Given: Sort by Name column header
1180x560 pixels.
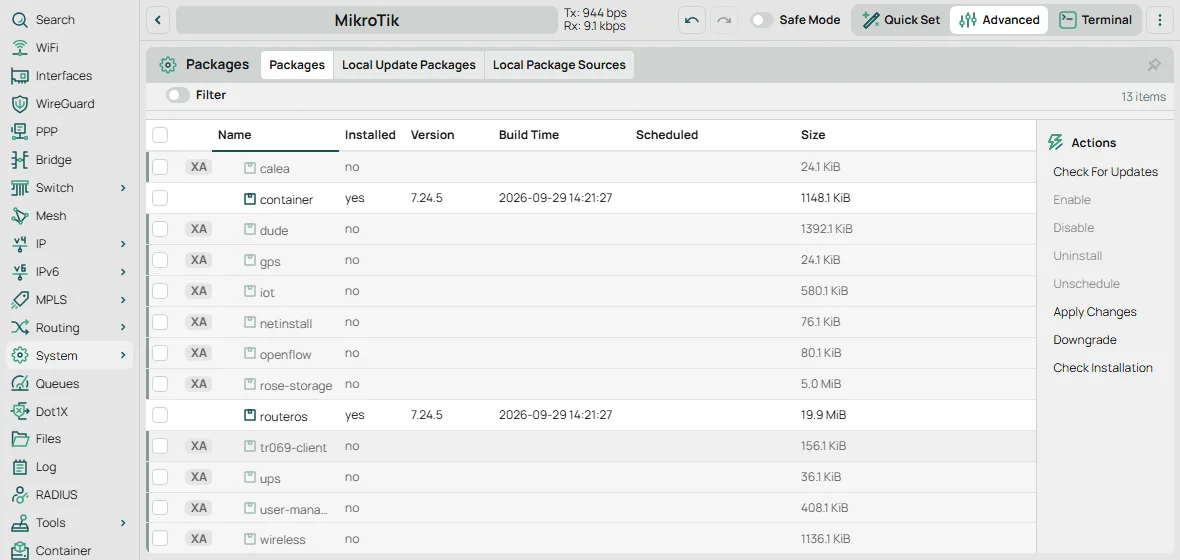Looking at the screenshot, I should (234, 135).
